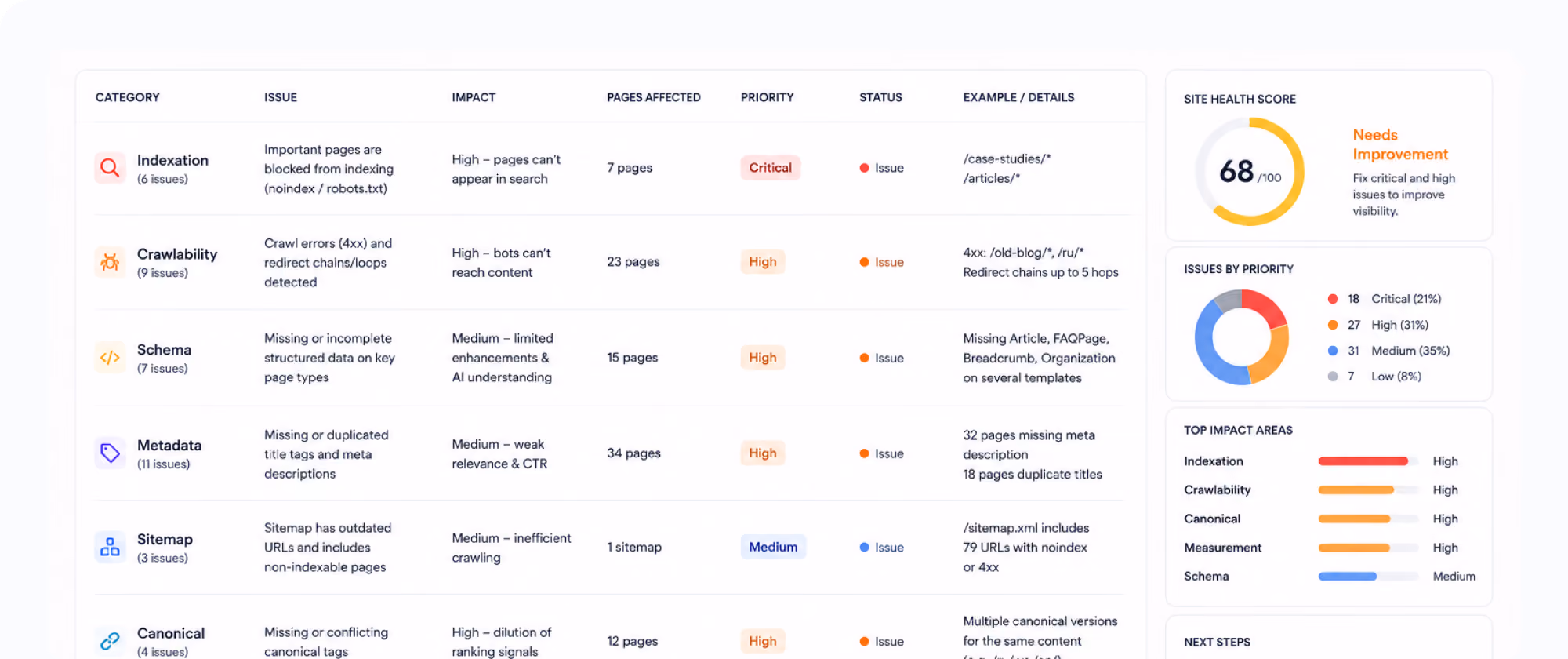Click the Indexation magnifier icon
This screenshot has width=1568, height=659.
[x=110, y=168]
